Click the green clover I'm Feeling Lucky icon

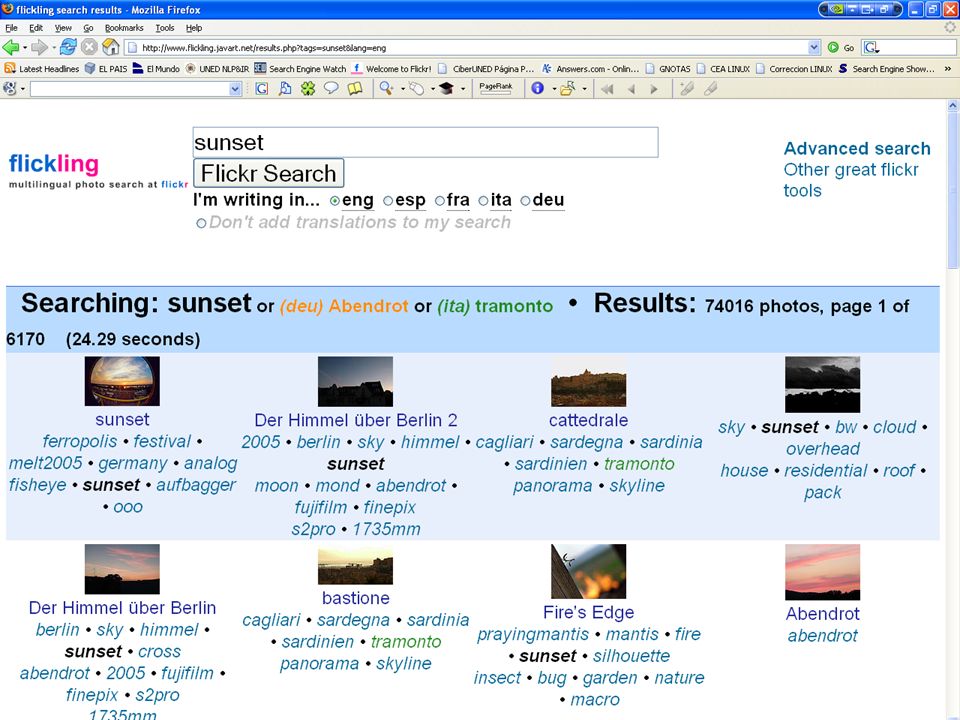point(307,89)
